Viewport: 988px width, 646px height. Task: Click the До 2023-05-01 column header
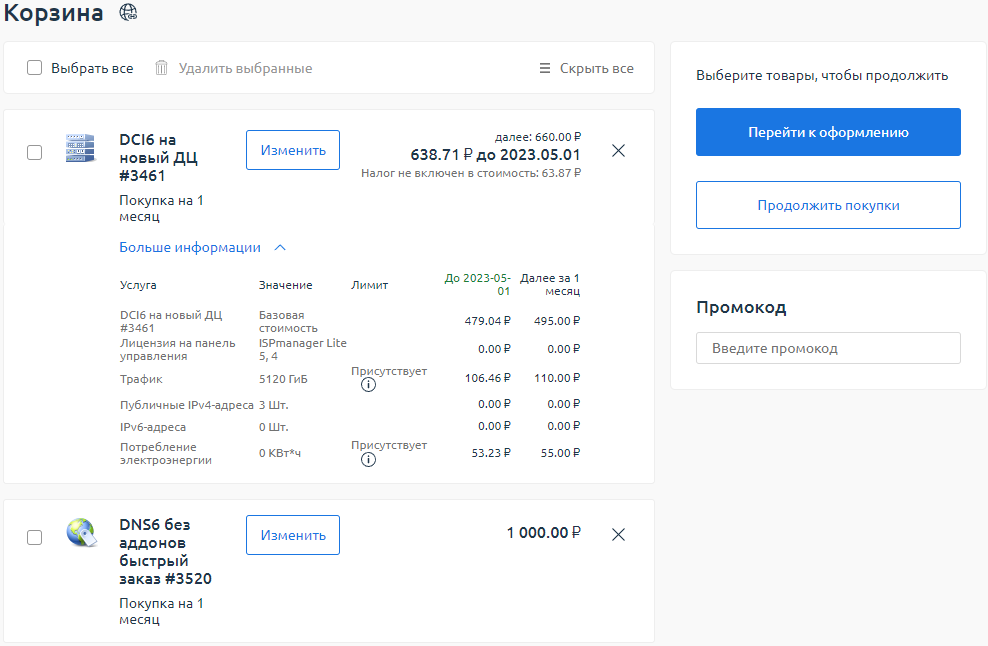[478, 284]
